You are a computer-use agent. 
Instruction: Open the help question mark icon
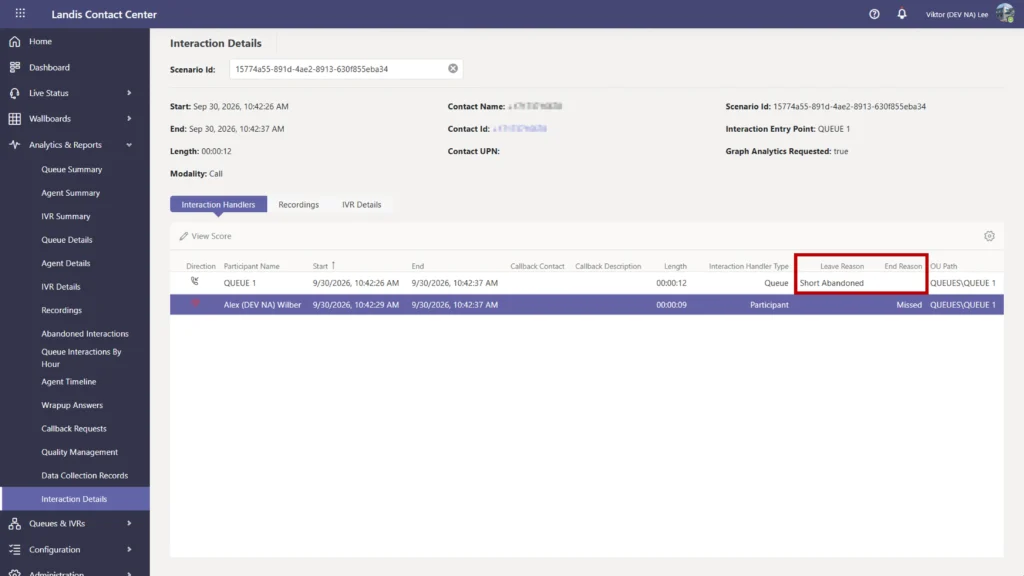click(x=874, y=14)
